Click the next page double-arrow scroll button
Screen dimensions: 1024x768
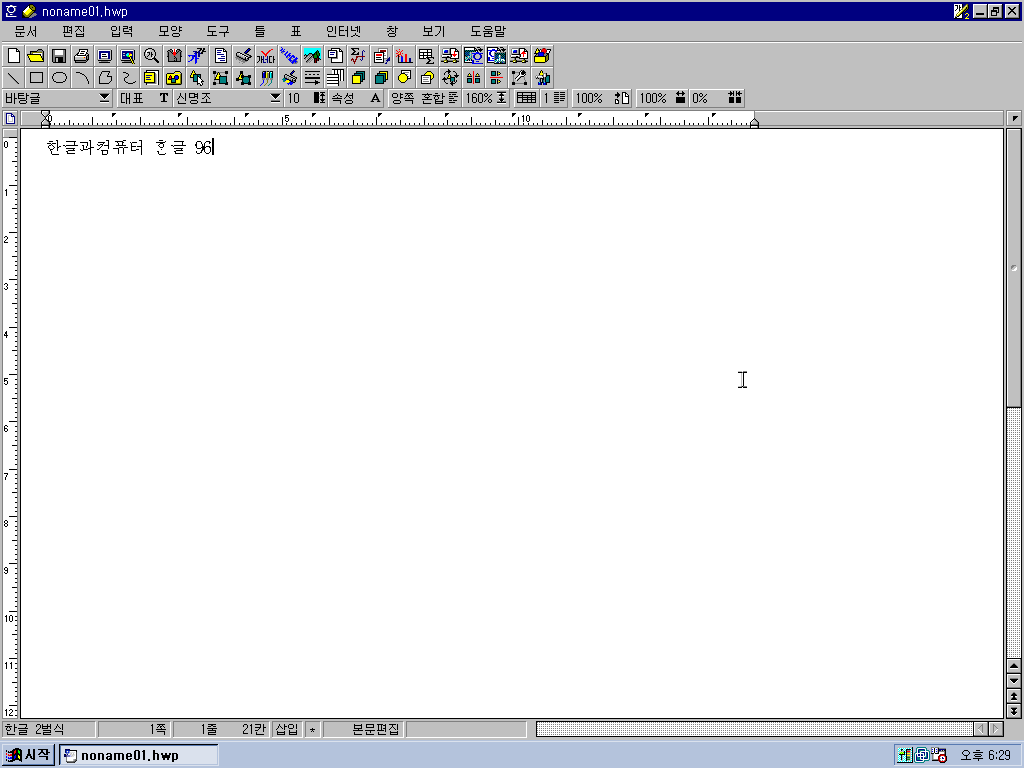(1014, 711)
